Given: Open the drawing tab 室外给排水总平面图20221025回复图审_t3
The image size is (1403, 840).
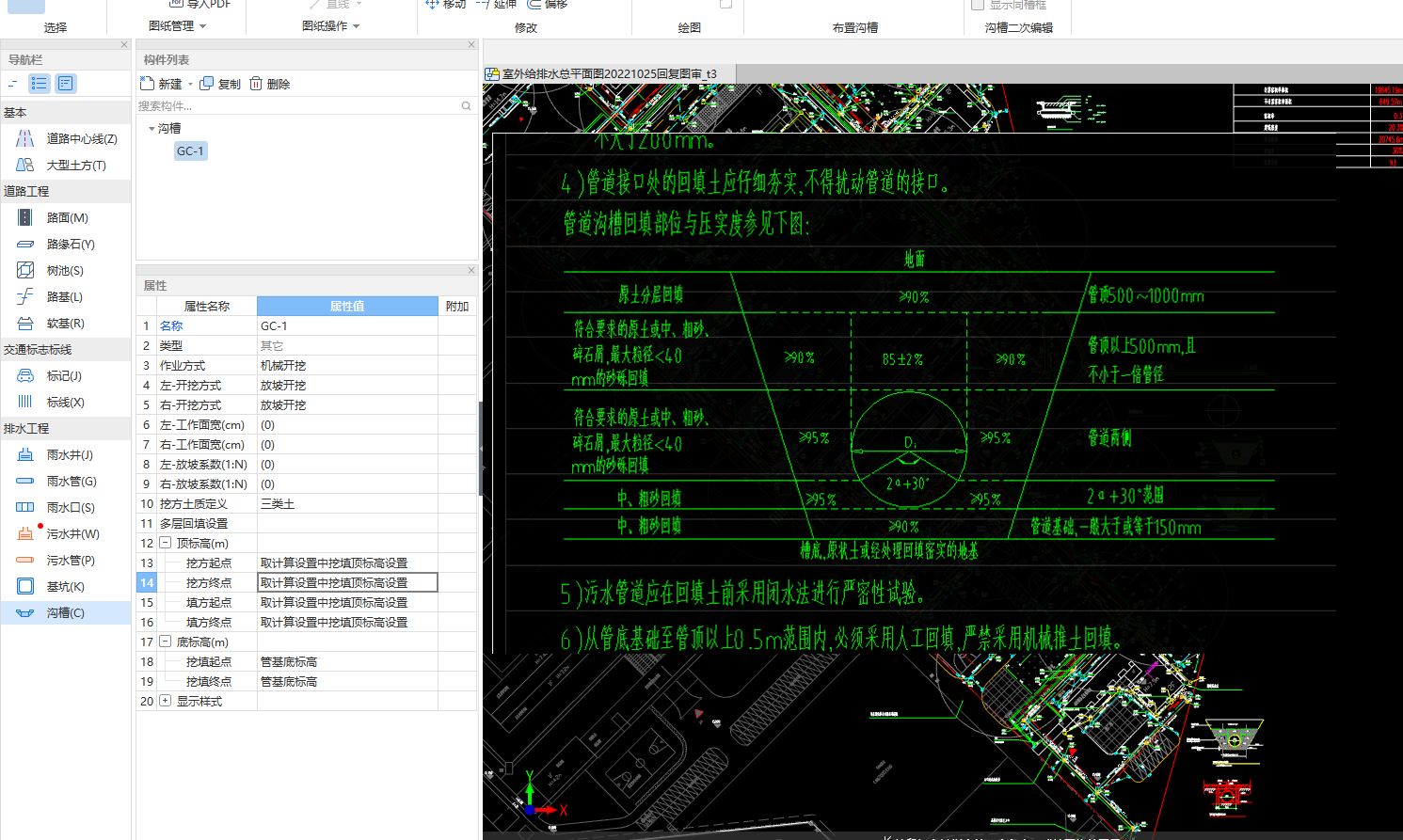Looking at the screenshot, I should [x=608, y=73].
